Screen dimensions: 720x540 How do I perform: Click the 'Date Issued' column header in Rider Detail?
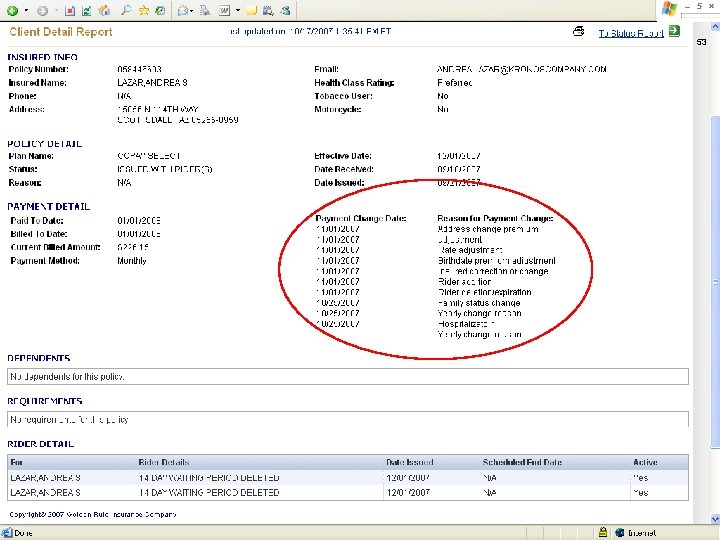pyautogui.click(x=410, y=462)
